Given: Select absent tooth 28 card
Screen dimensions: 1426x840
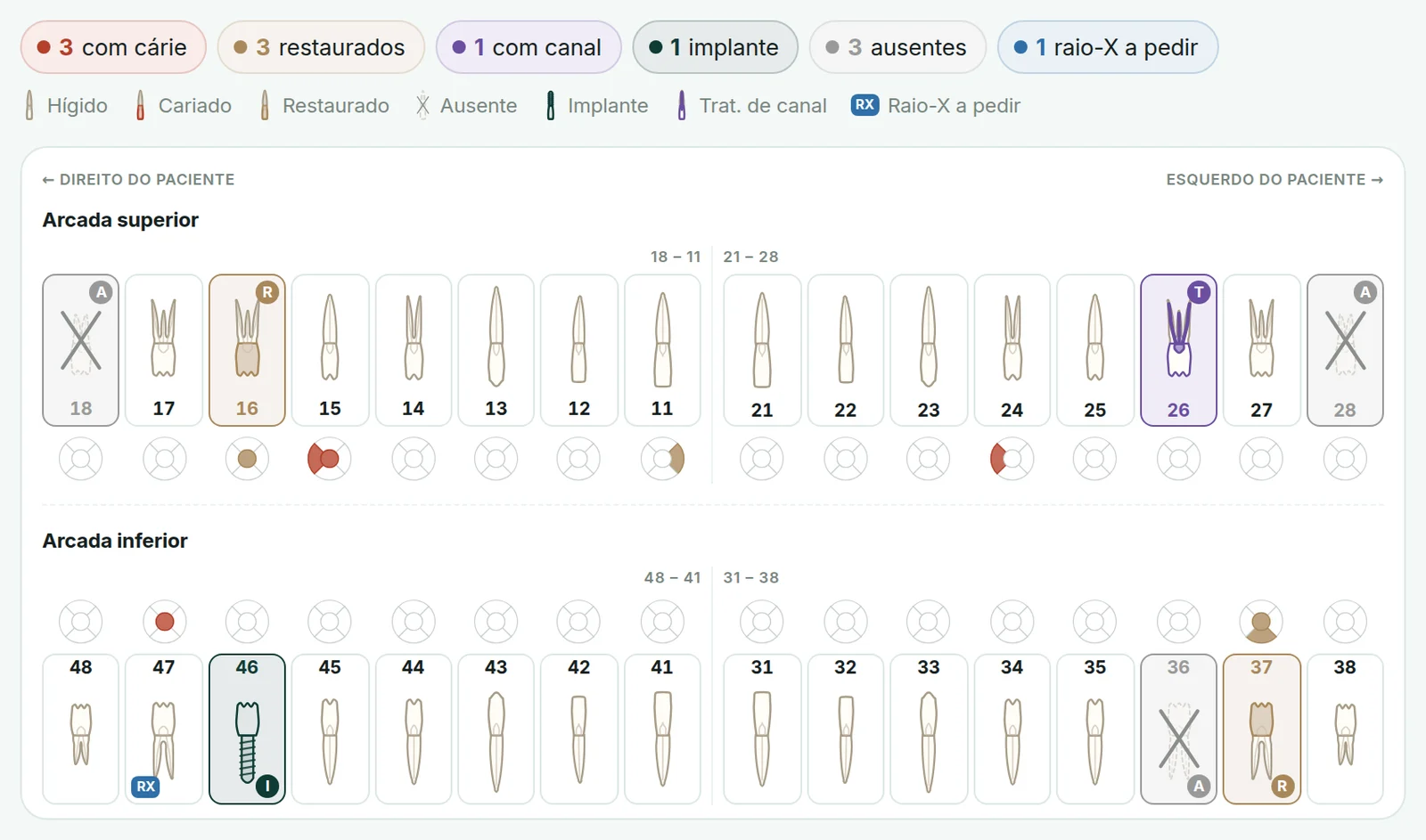Looking at the screenshot, I should click(1345, 350).
